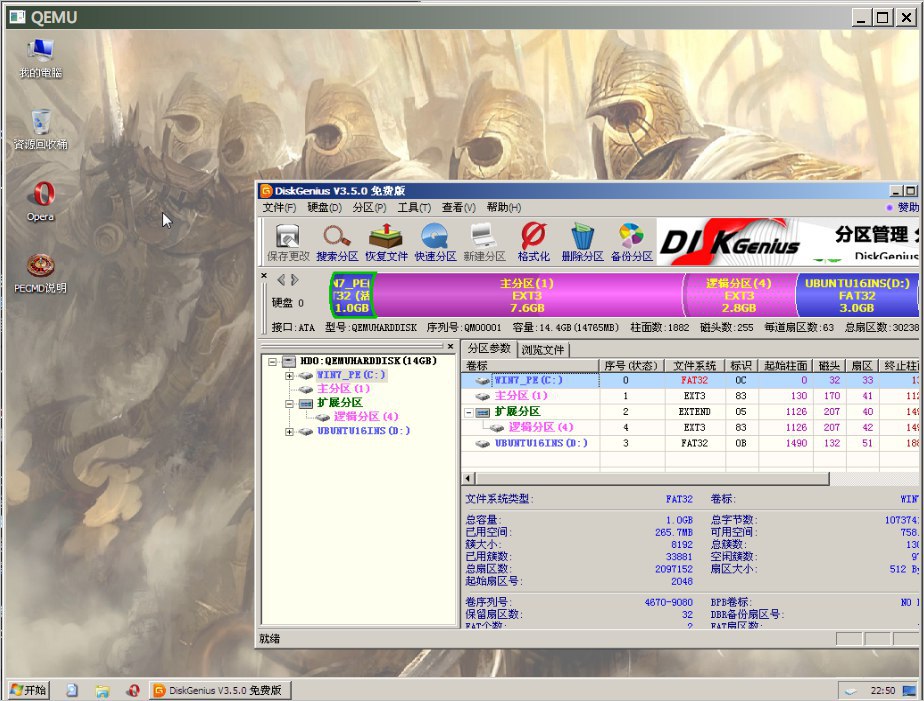The height and width of the screenshot is (701, 924).
Task: Click the 起始柱面 column header
Action: click(x=786, y=366)
